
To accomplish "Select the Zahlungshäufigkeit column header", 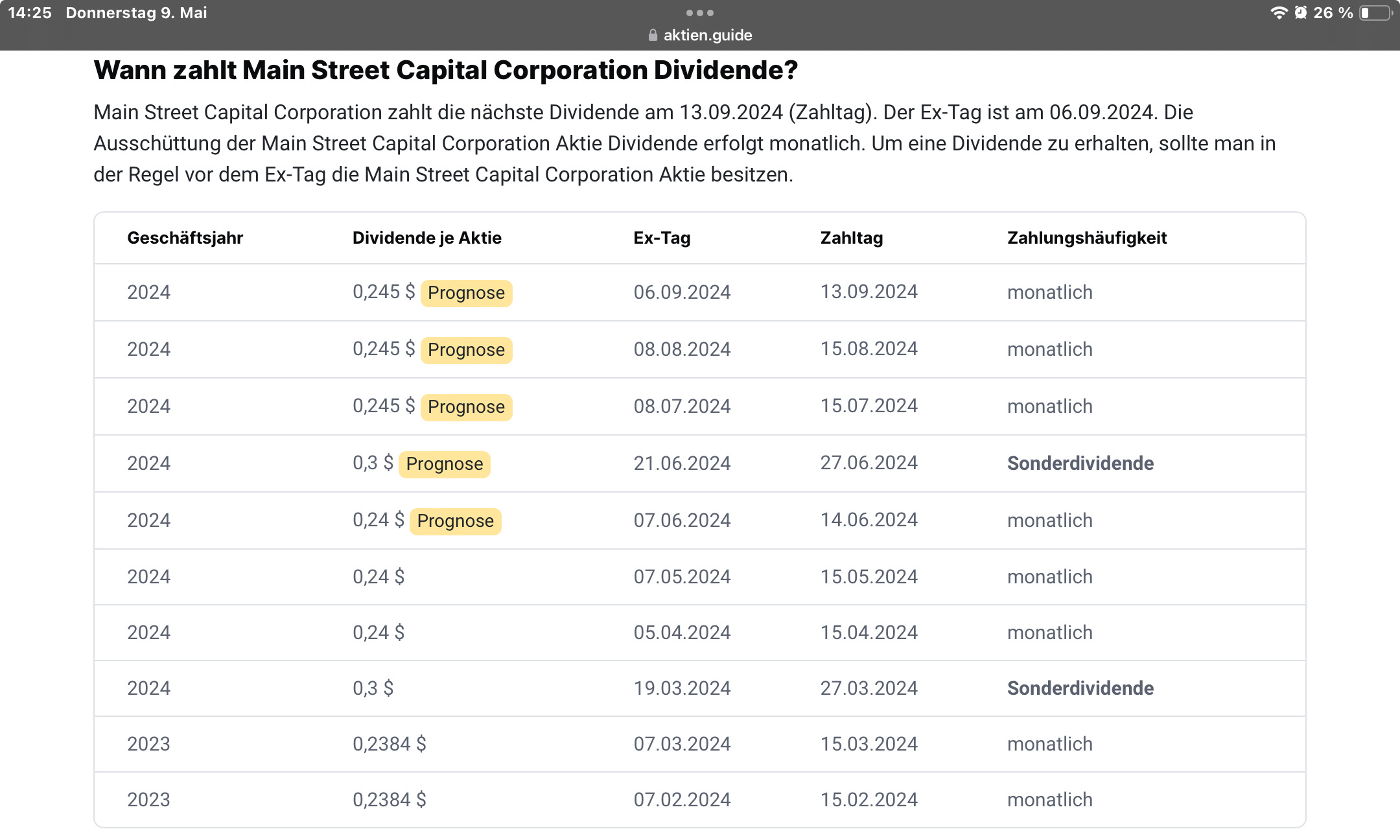I will [x=1087, y=238].
